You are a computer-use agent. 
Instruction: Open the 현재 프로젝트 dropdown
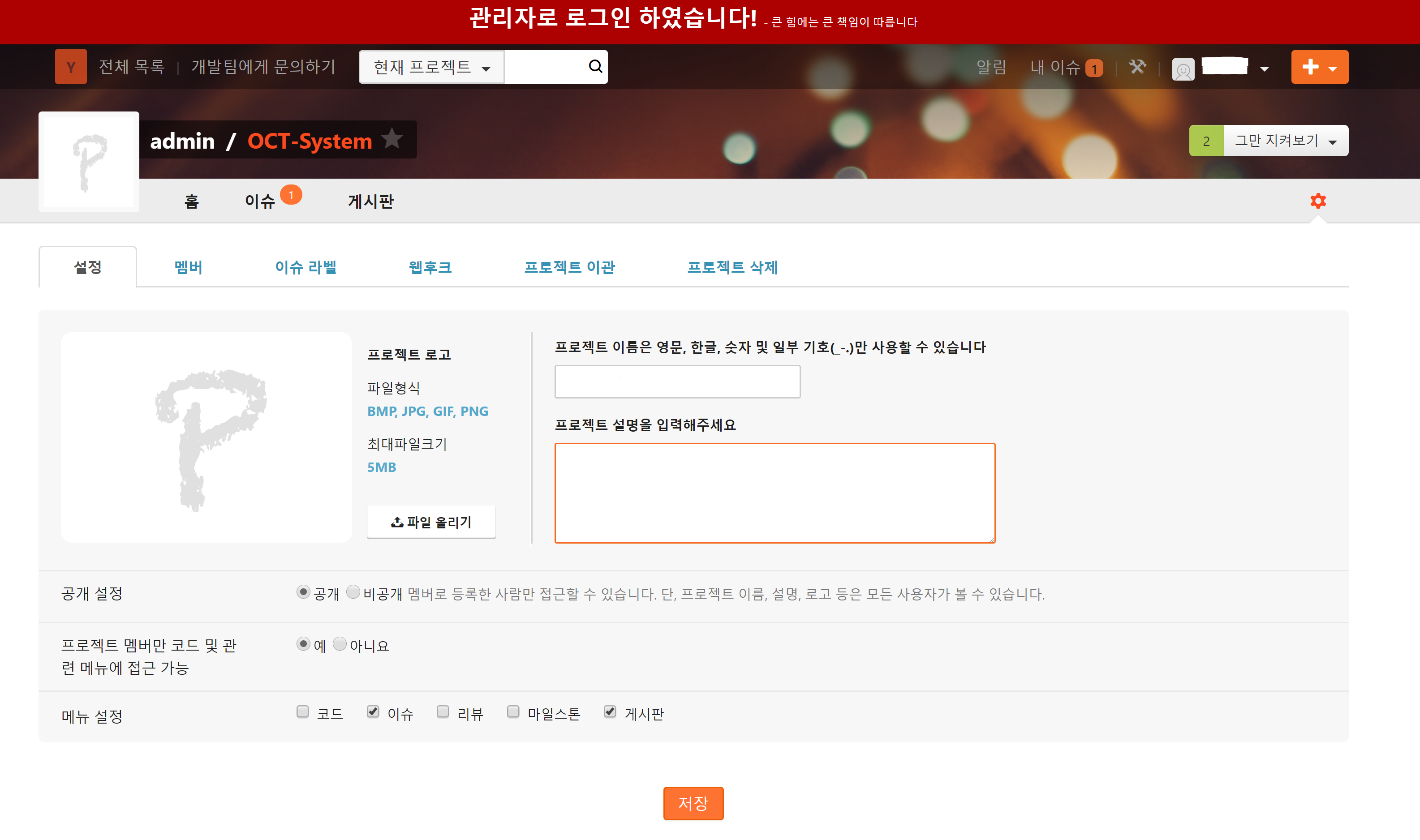[431, 66]
